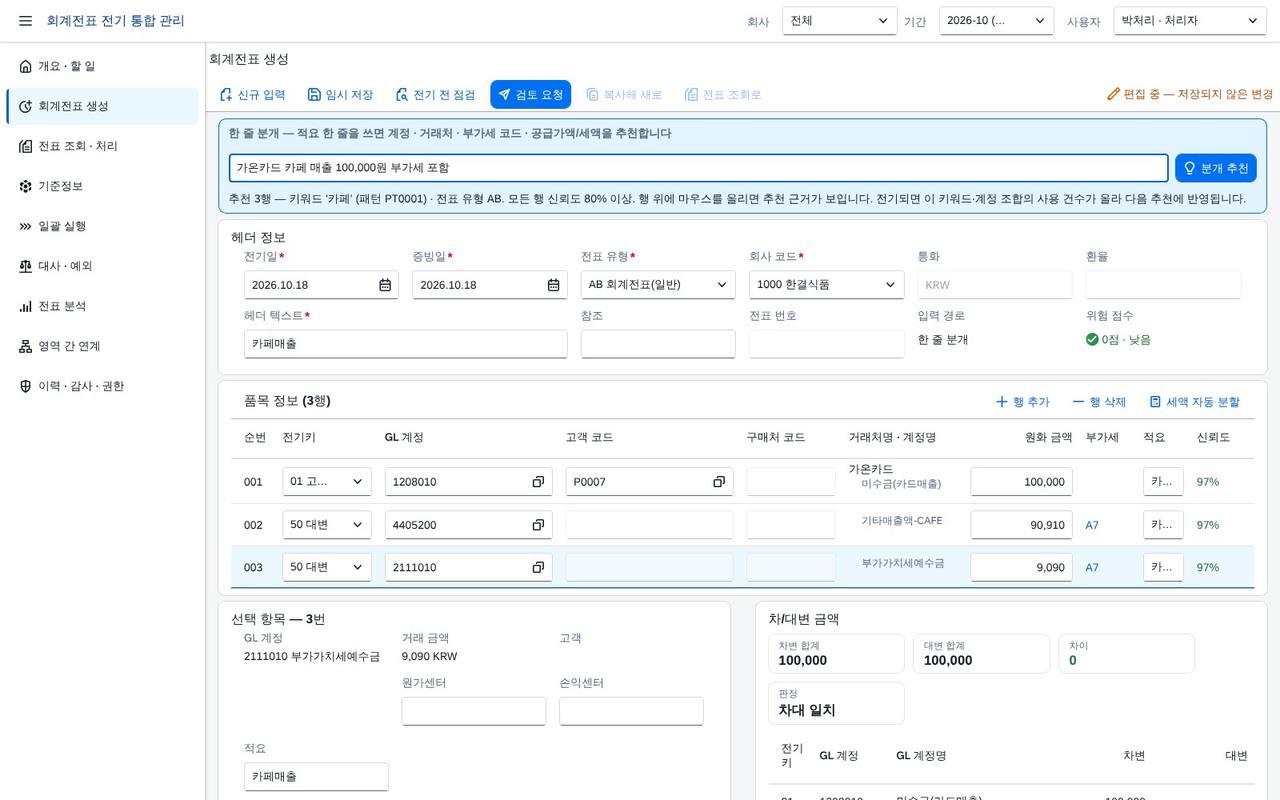The width and height of the screenshot is (1280, 800).
Task: Expand the 회사 dropdown showing 전체
Action: (x=840, y=21)
